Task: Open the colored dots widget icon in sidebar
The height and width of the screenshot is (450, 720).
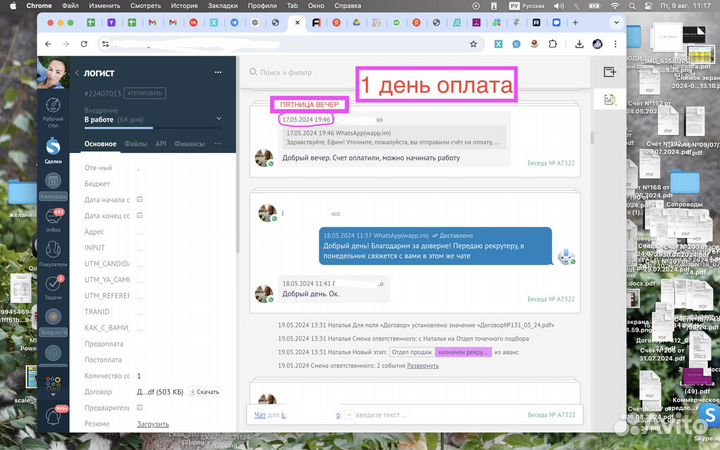Action: pos(53,384)
